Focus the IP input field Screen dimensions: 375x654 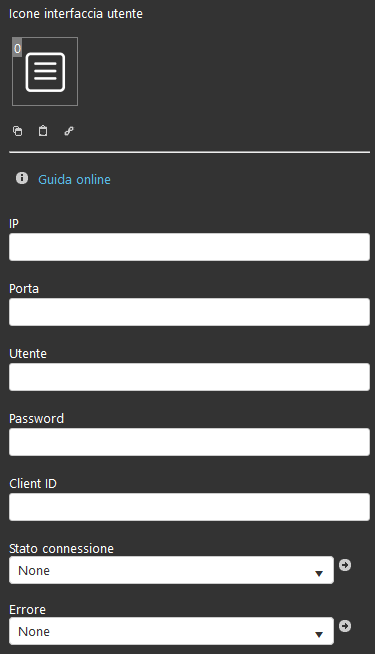pyautogui.click(x=189, y=247)
